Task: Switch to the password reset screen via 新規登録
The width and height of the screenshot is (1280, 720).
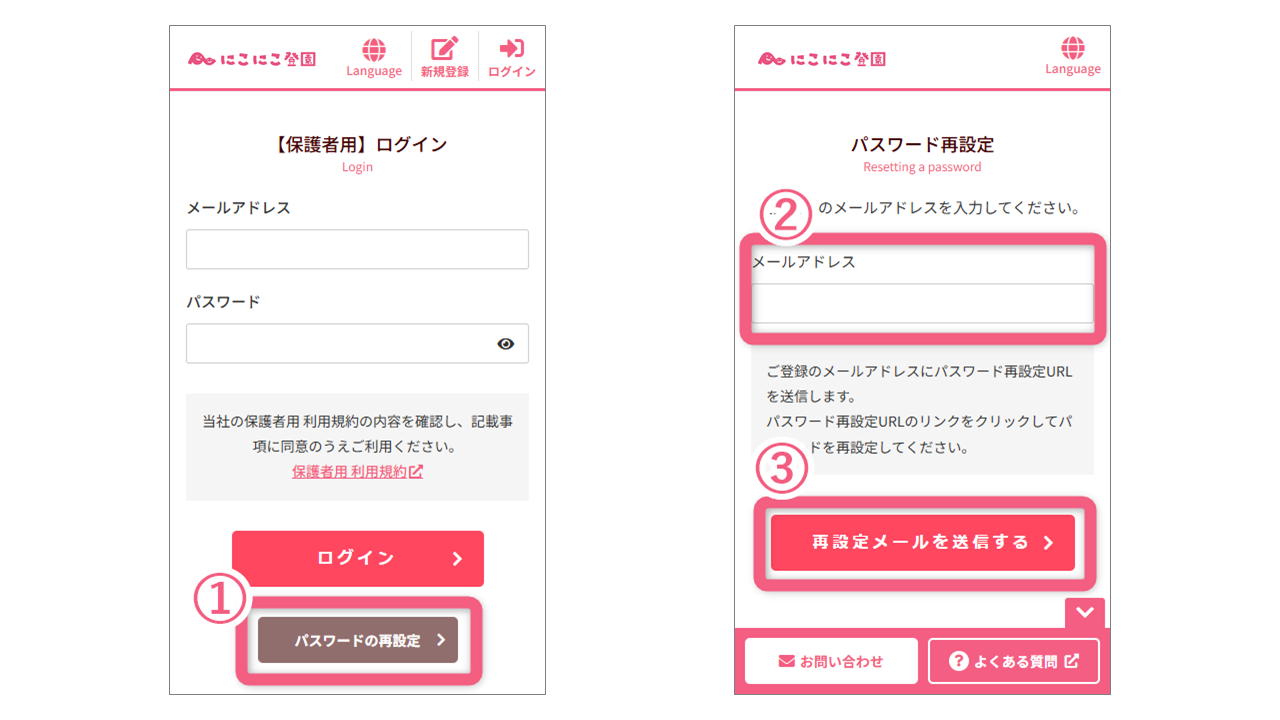Action: tap(445, 55)
